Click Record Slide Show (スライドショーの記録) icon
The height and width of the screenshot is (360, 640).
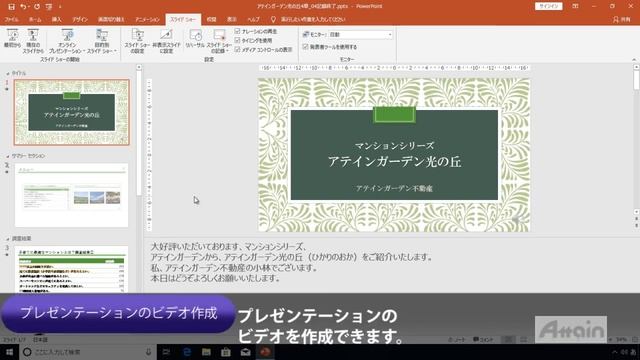[x=220, y=35]
